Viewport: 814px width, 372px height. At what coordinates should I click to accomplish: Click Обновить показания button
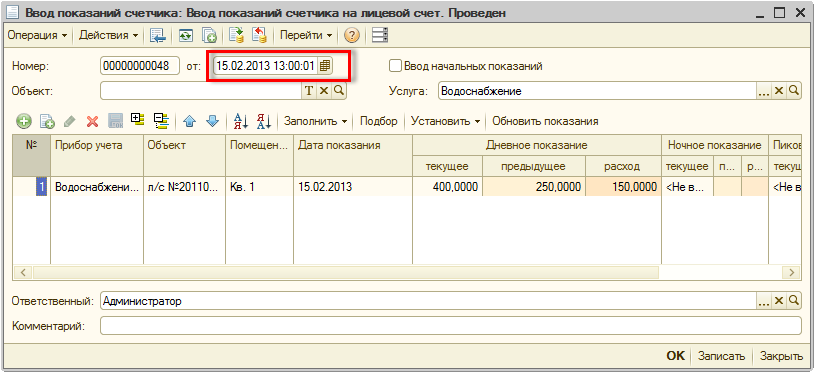point(545,121)
